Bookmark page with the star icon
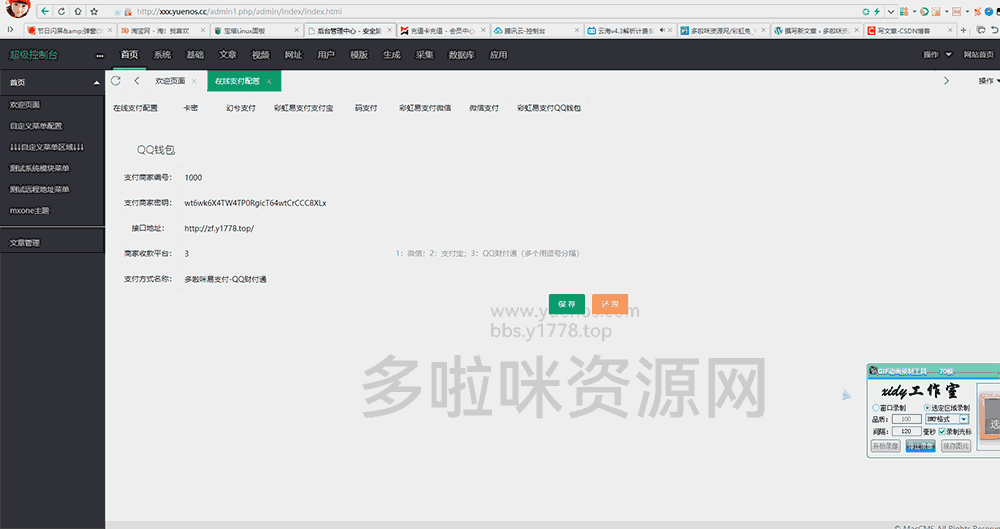 [94, 11]
